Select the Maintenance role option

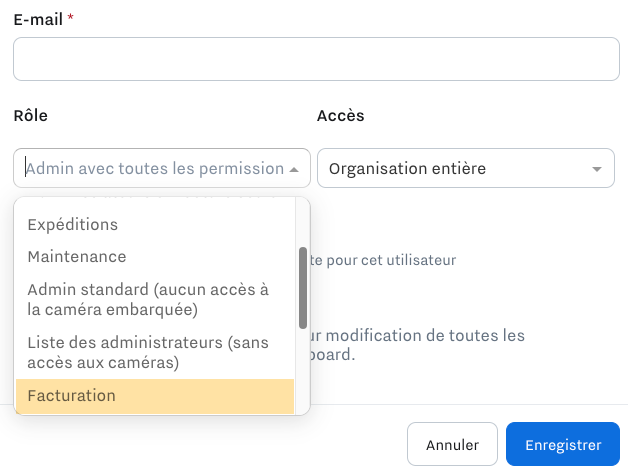point(77,257)
